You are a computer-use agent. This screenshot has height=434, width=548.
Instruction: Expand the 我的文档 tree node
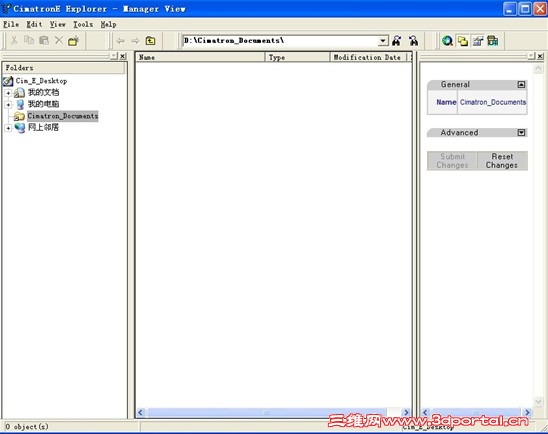[8, 93]
